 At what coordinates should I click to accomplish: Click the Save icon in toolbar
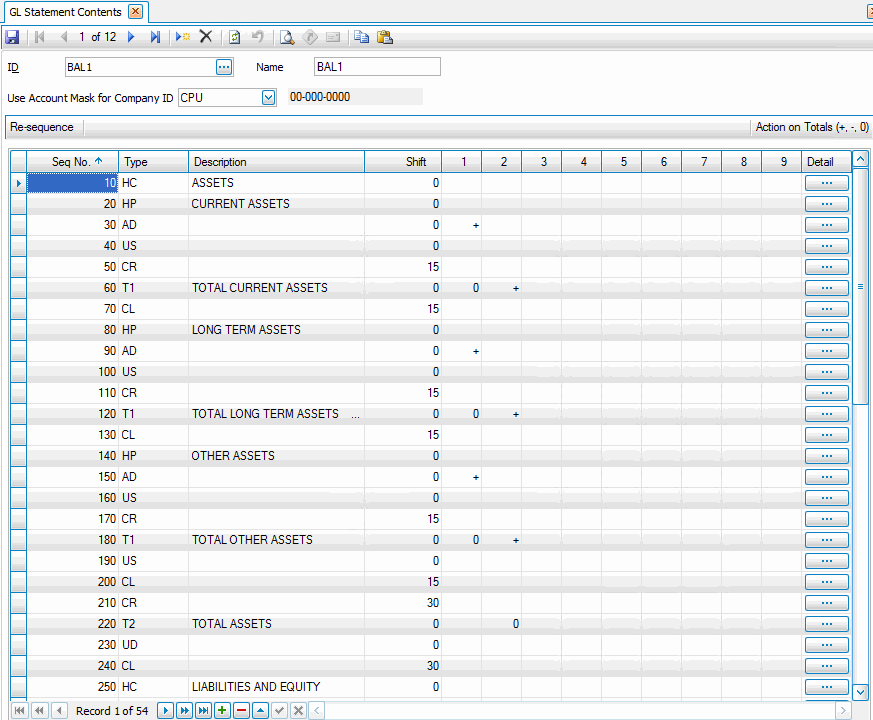[x=12, y=37]
